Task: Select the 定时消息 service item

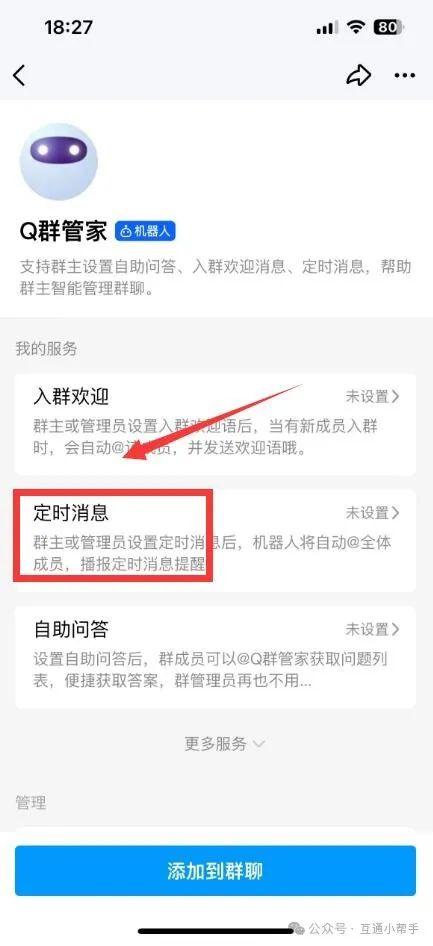Action: (x=215, y=541)
